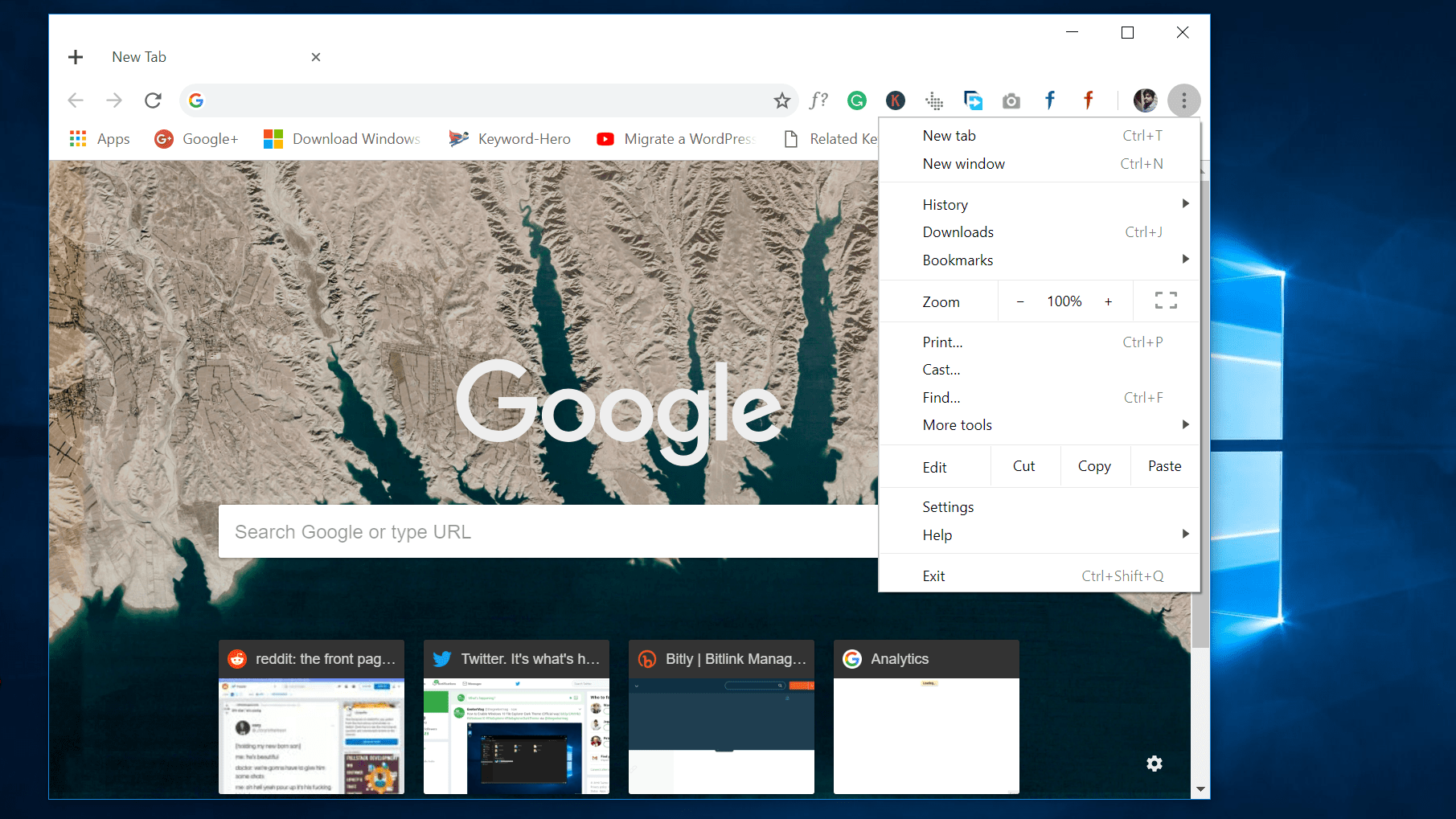Viewport: 1456px width, 819px height.
Task: Click the vertical scrollbar thumb
Action: pyautogui.click(x=1200, y=619)
